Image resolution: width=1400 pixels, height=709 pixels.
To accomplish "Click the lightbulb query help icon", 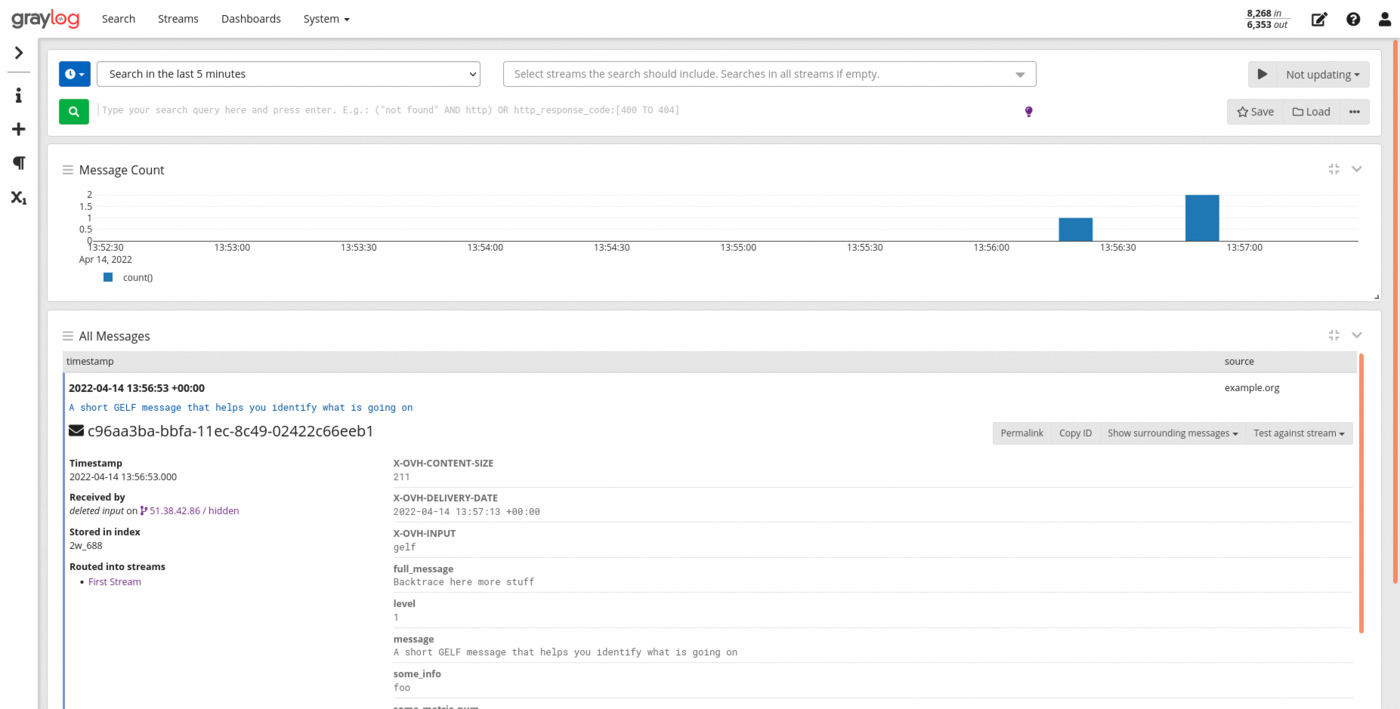I will pos(1028,111).
